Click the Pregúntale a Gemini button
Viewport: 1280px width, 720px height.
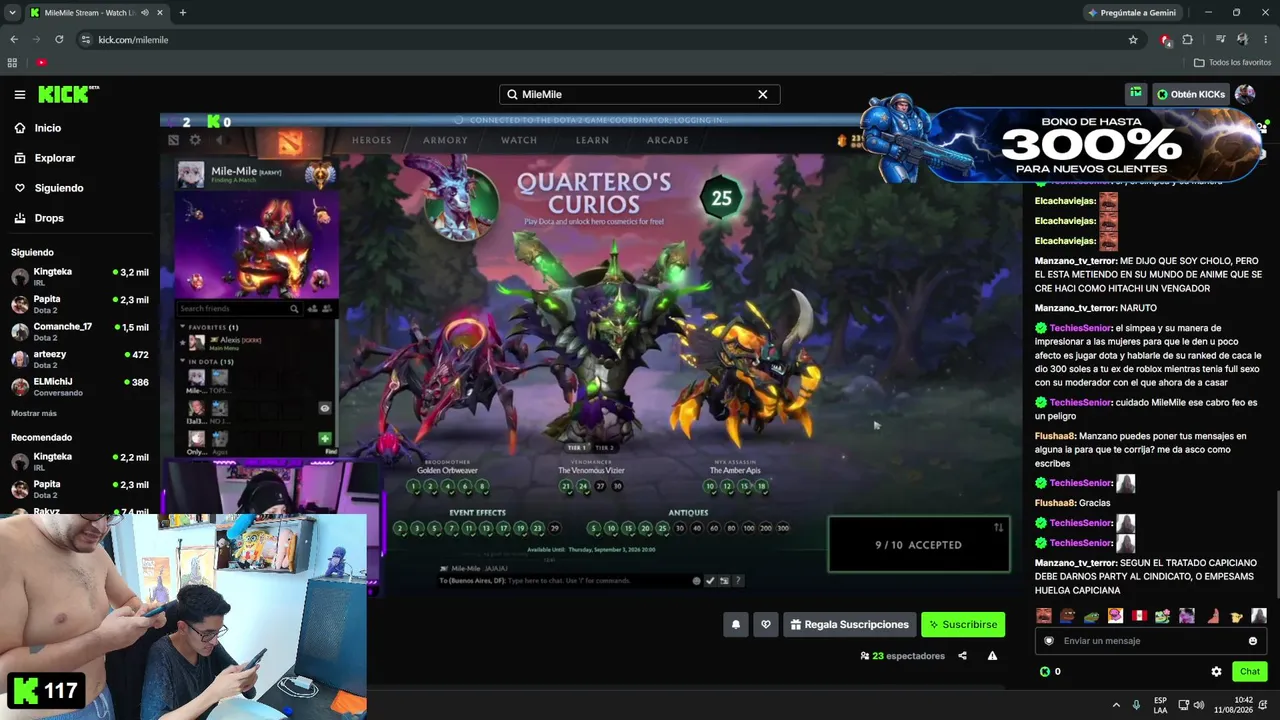pos(1131,13)
